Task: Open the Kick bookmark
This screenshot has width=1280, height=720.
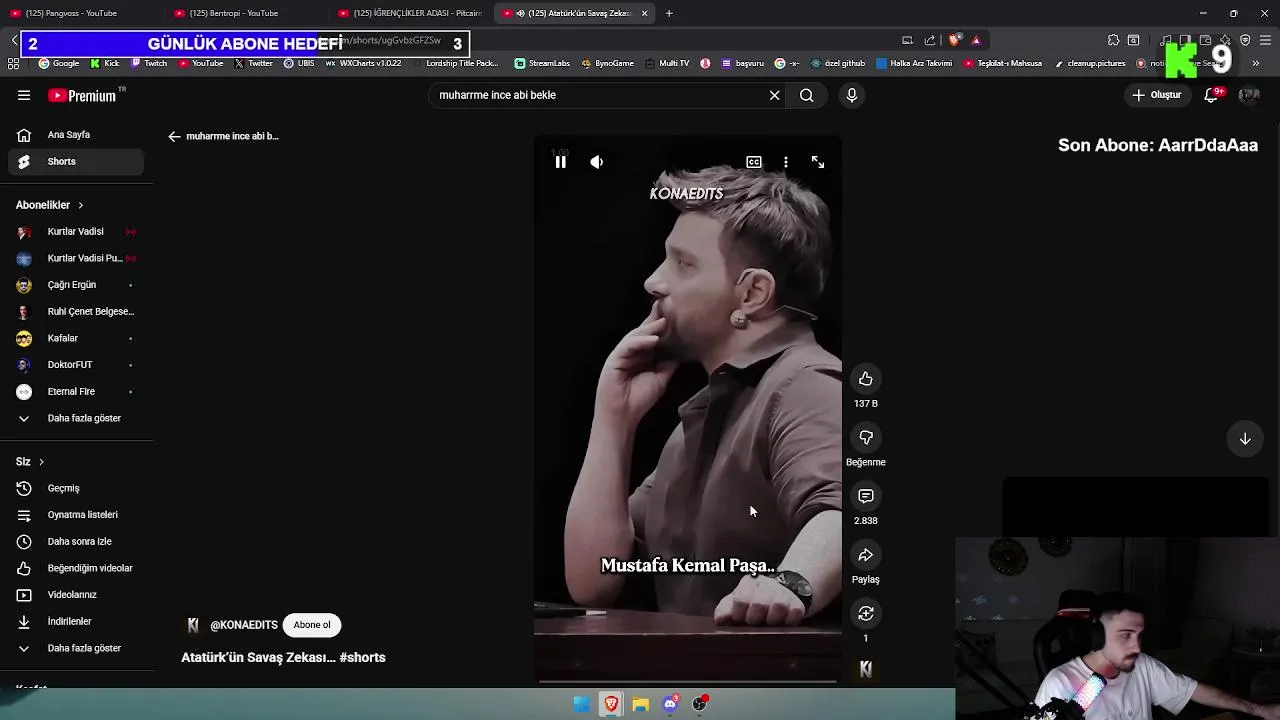Action: tap(105, 63)
